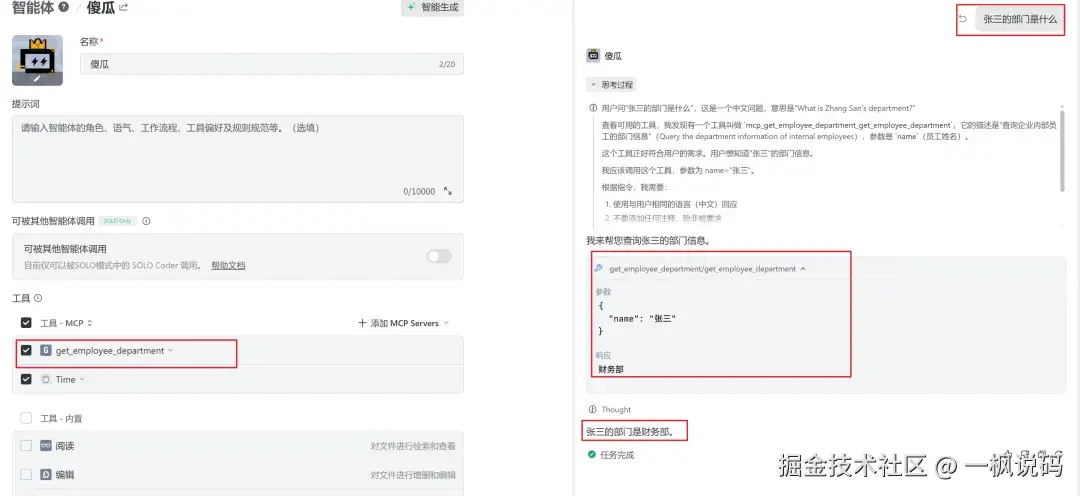Click the "name": "张三" parameter line
This screenshot has height=496, width=1080.
(642, 318)
